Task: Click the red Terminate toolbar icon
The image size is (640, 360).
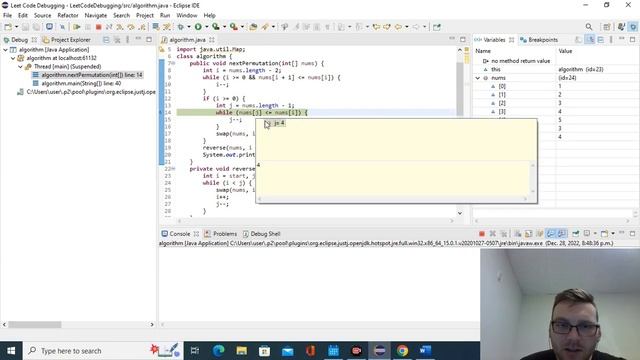Action: coord(98,27)
